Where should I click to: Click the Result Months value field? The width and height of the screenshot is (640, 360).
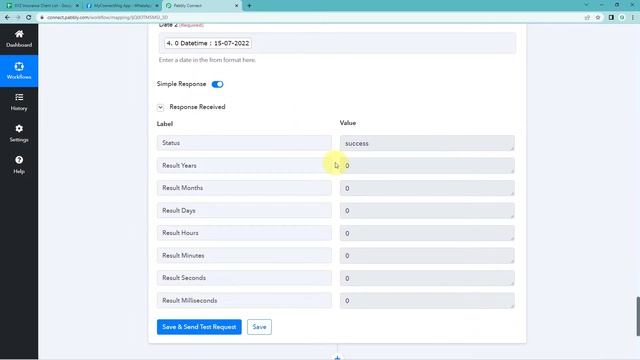pyautogui.click(x=427, y=188)
